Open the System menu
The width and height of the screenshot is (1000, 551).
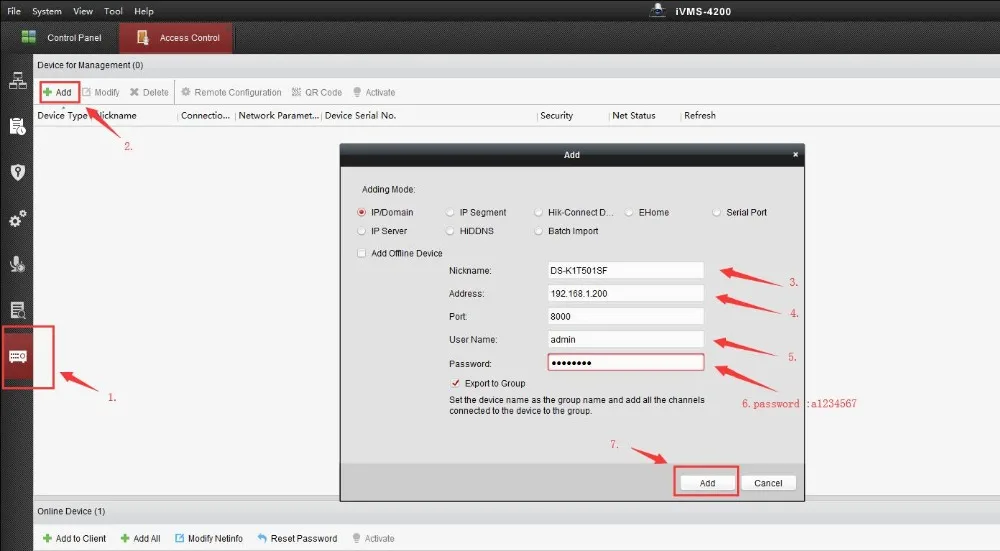[47, 11]
